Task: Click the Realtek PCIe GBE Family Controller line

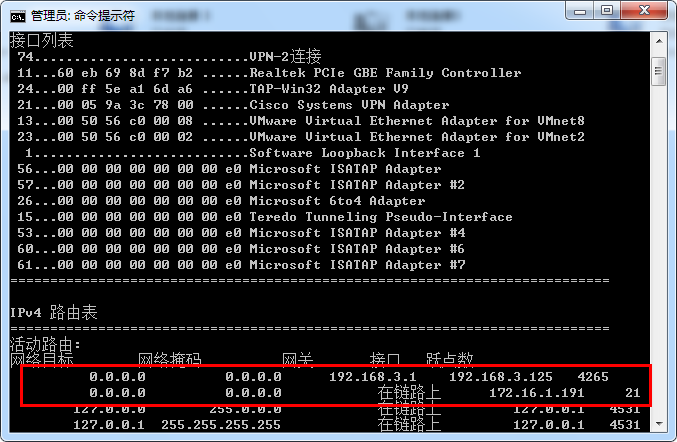Action: 385,73
